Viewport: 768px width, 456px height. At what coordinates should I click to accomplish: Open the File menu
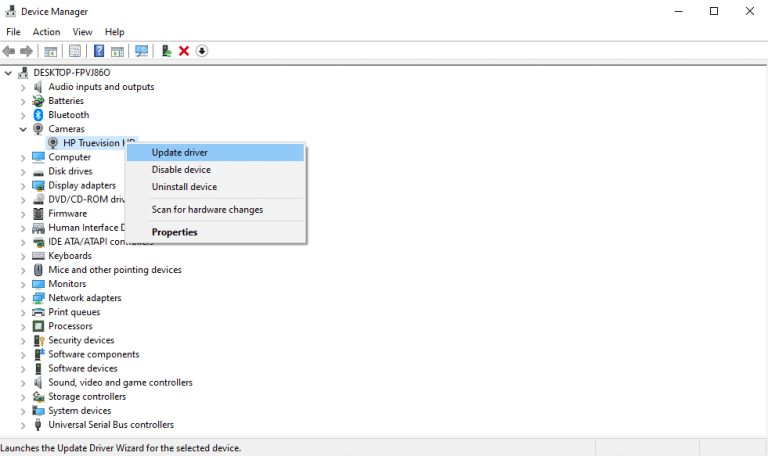(x=13, y=32)
